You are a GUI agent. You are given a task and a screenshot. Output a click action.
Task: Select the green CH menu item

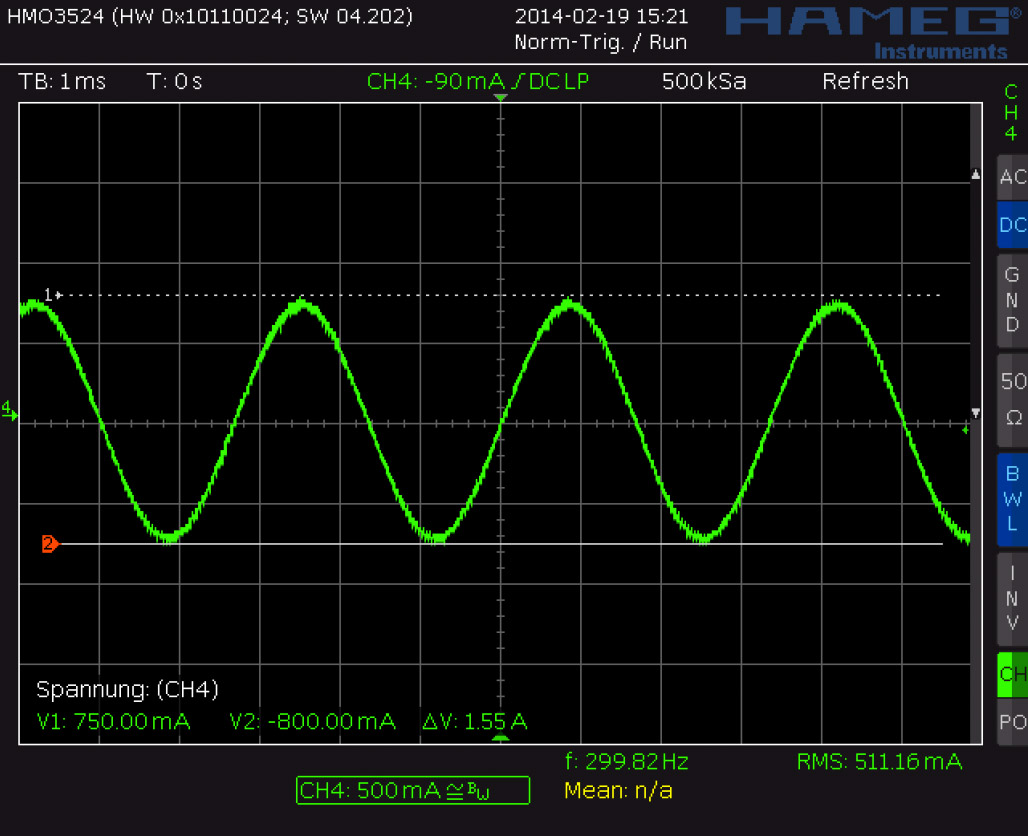[x=1012, y=675]
